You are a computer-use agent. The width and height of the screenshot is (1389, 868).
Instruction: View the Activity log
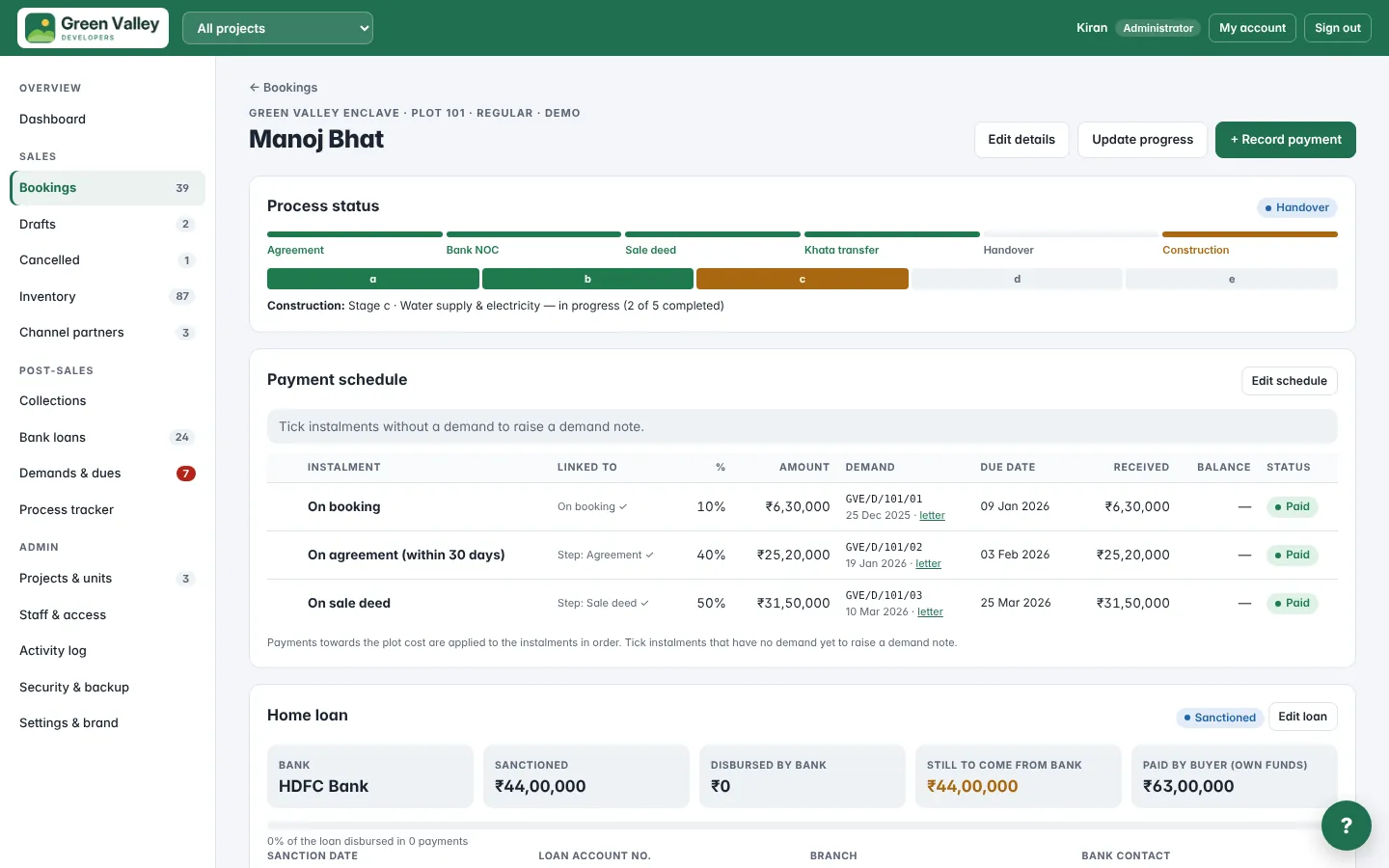point(107,651)
